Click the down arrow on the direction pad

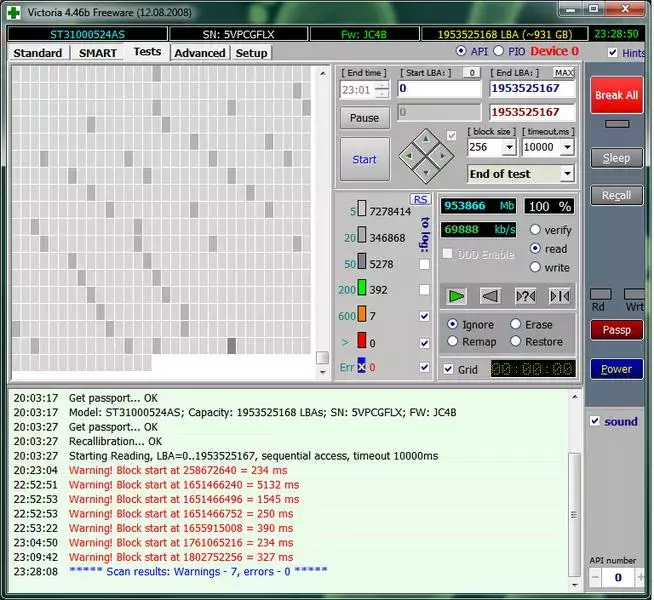426,173
